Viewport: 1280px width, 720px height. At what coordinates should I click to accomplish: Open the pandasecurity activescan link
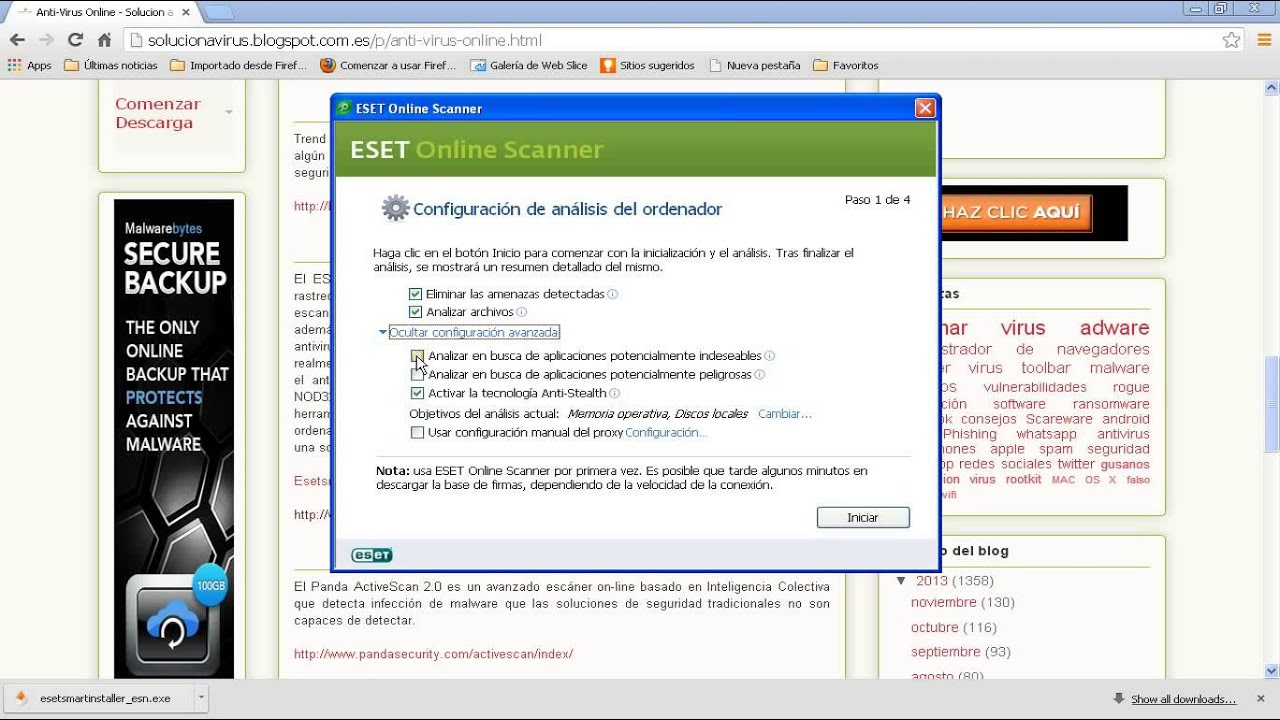pos(433,654)
